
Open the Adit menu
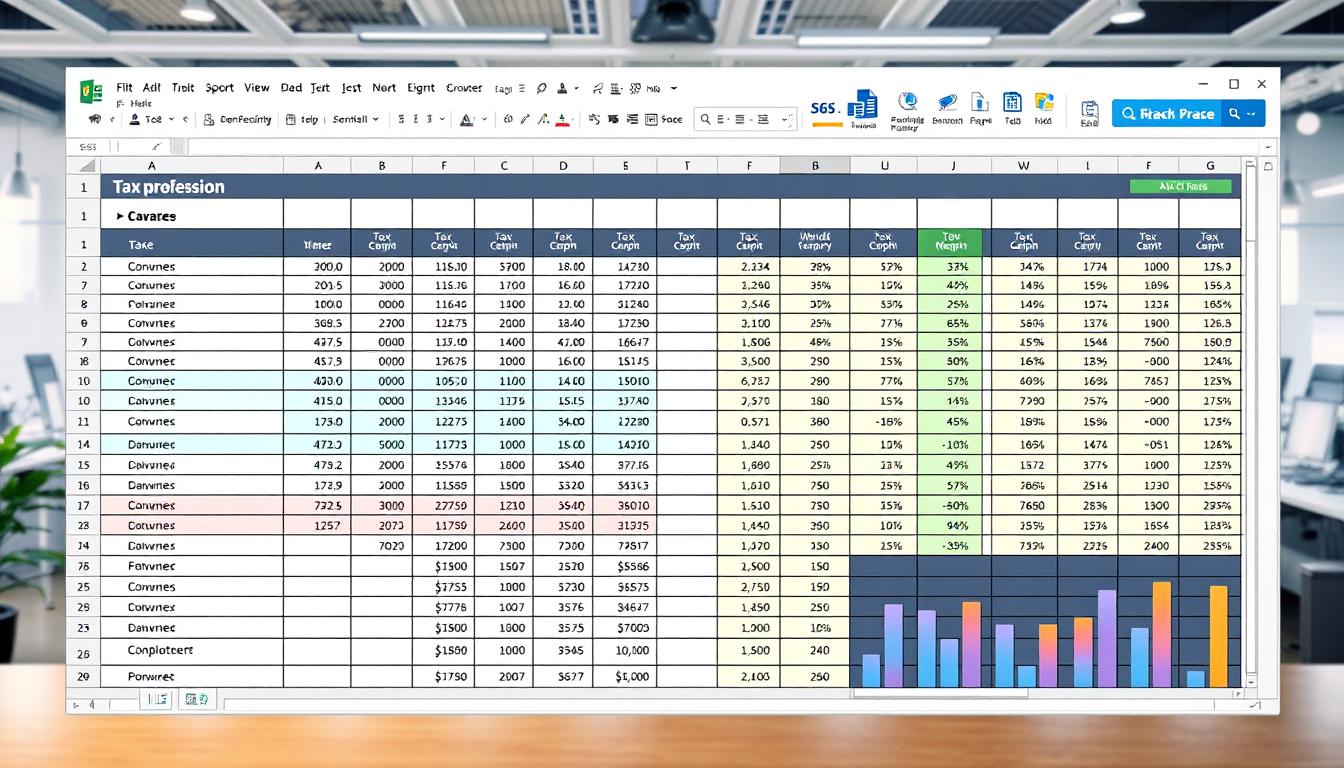[152, 88]
